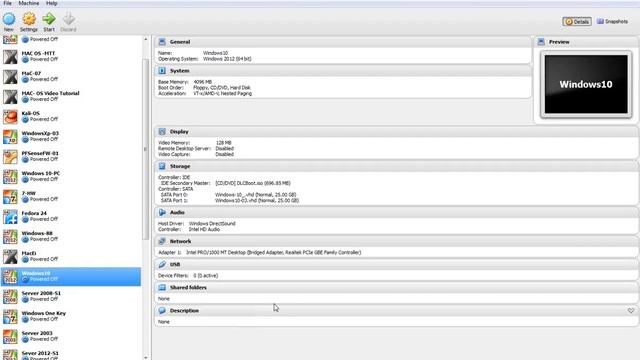This screenshot has width=640, height=360.
Task: Click the Intel HD Audio controller value
Action: click(204, 229)
